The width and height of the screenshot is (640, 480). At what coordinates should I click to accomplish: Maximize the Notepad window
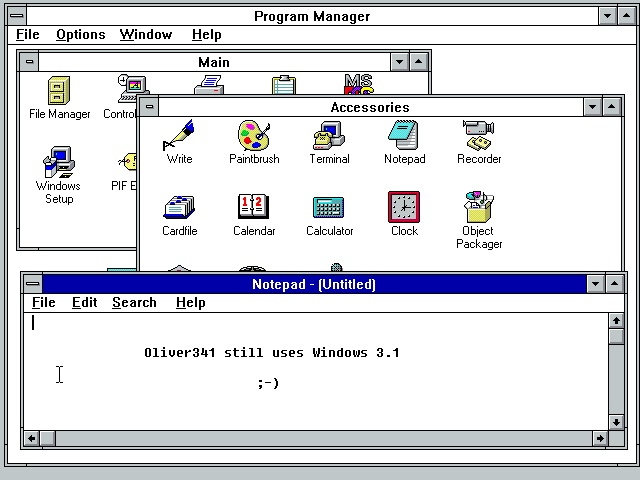click(614, 284)
